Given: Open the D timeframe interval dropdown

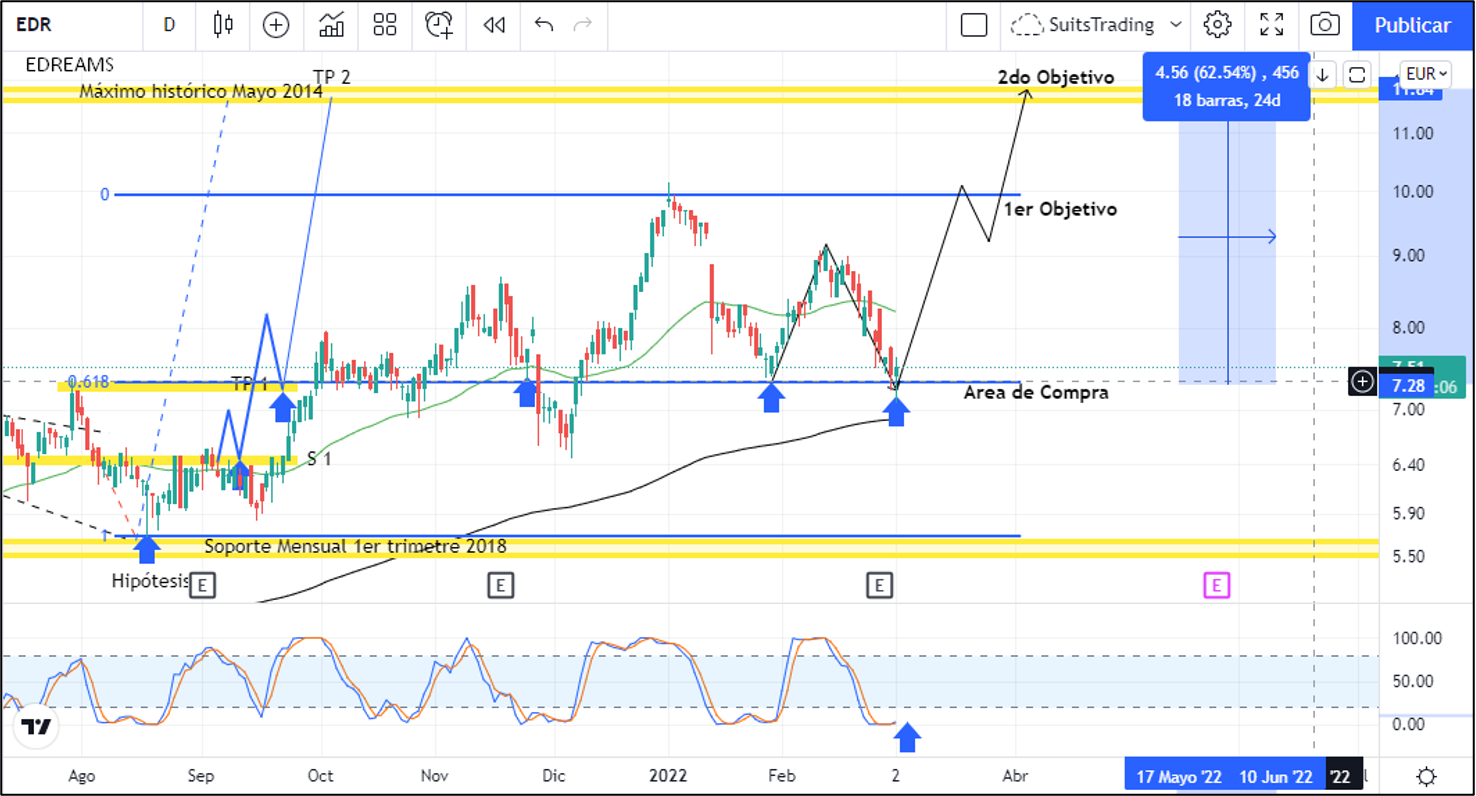Looking at the screenshot, I should (x=169, y=25).
